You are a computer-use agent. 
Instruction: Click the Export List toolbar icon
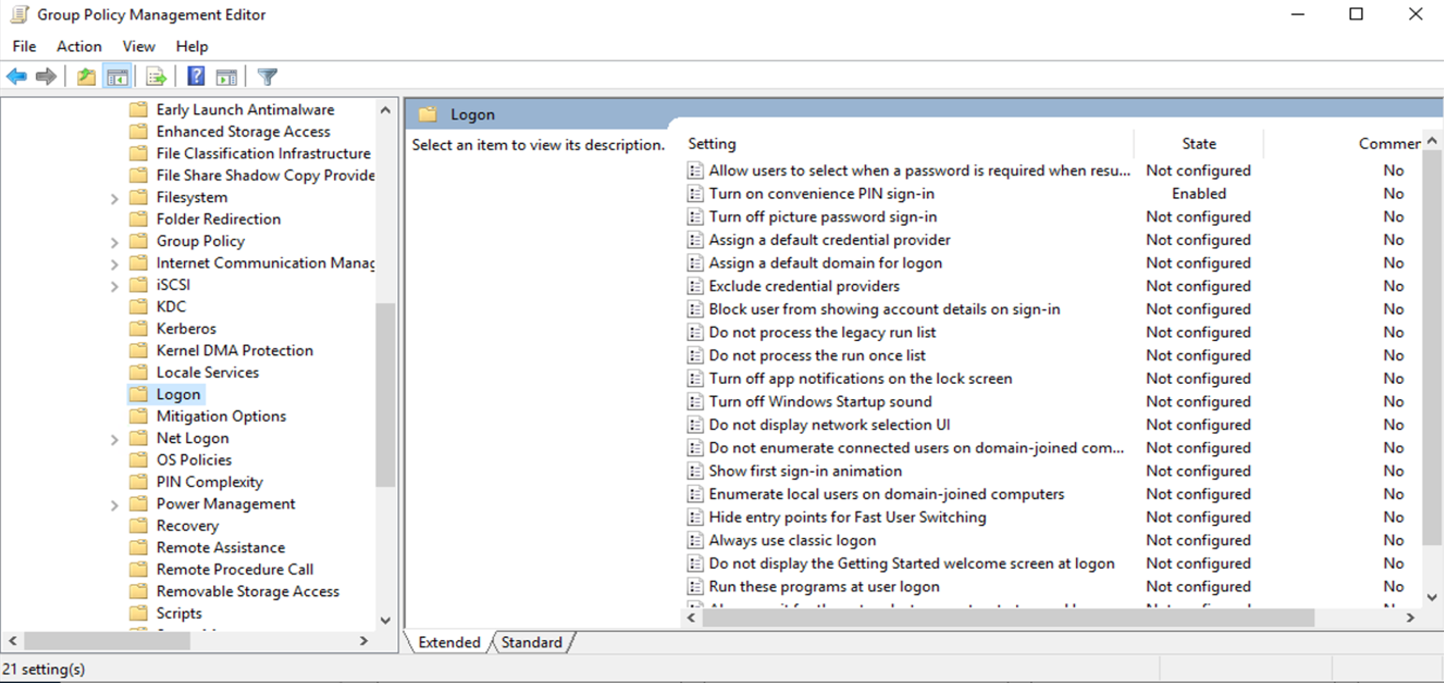click(156, 77)
